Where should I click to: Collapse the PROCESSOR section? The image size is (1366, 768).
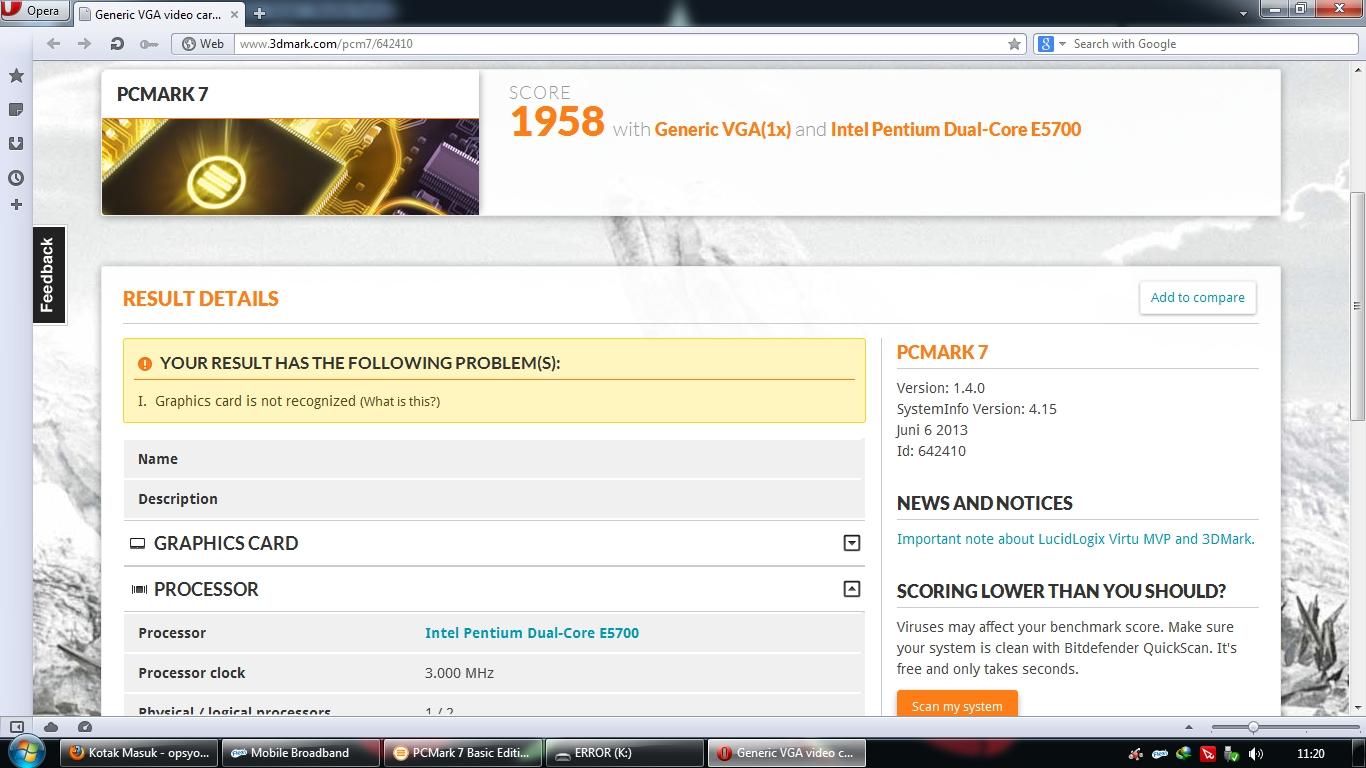point(851,589)
